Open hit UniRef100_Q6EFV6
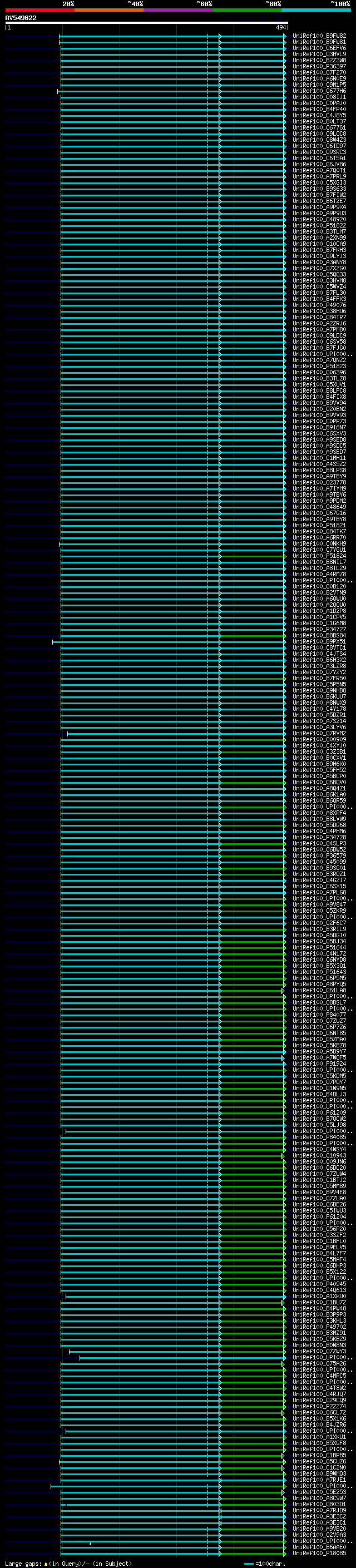This screenshot has height=1568, width=356. 319,48
